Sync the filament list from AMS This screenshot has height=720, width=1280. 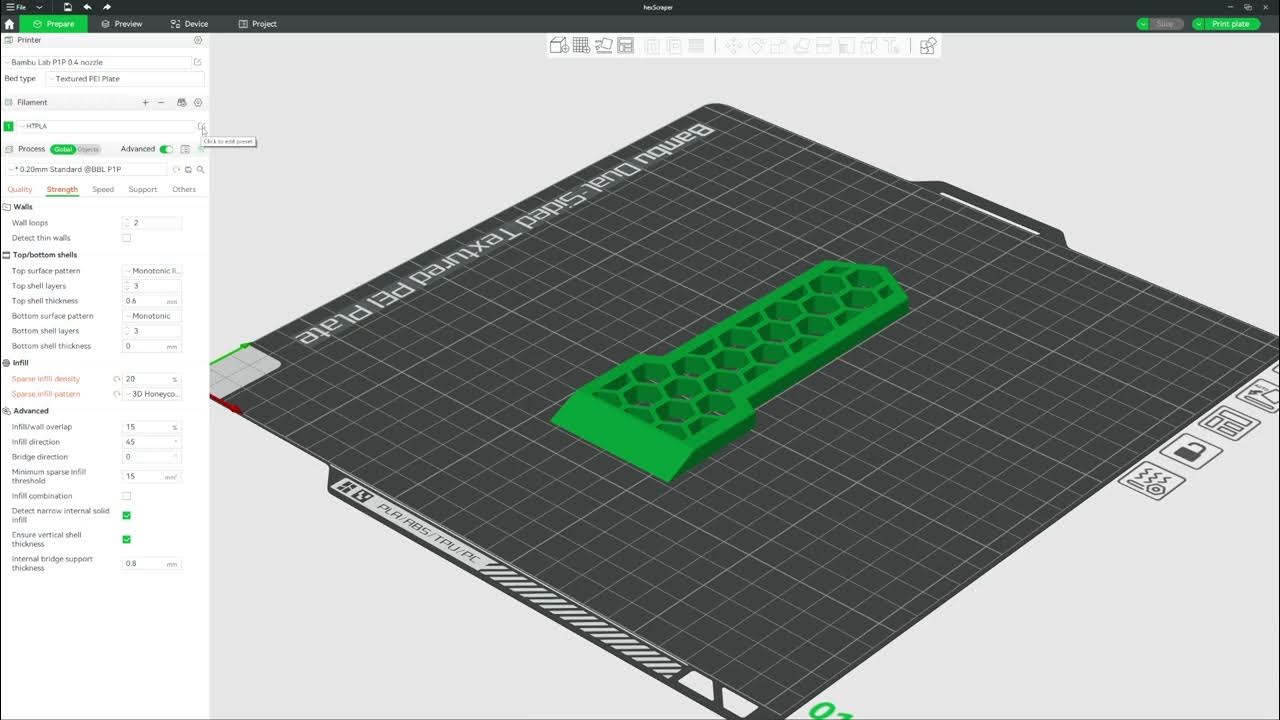(x=181, y=102)
